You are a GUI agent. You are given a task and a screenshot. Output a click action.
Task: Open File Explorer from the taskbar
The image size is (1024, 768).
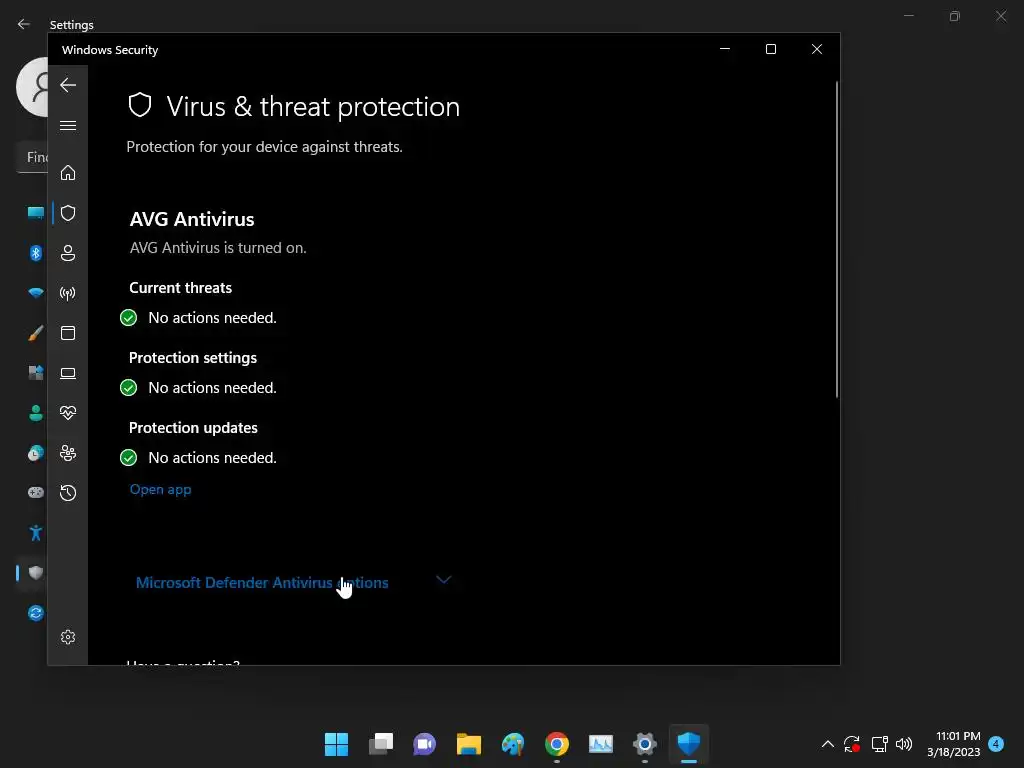tap(469, 744)
